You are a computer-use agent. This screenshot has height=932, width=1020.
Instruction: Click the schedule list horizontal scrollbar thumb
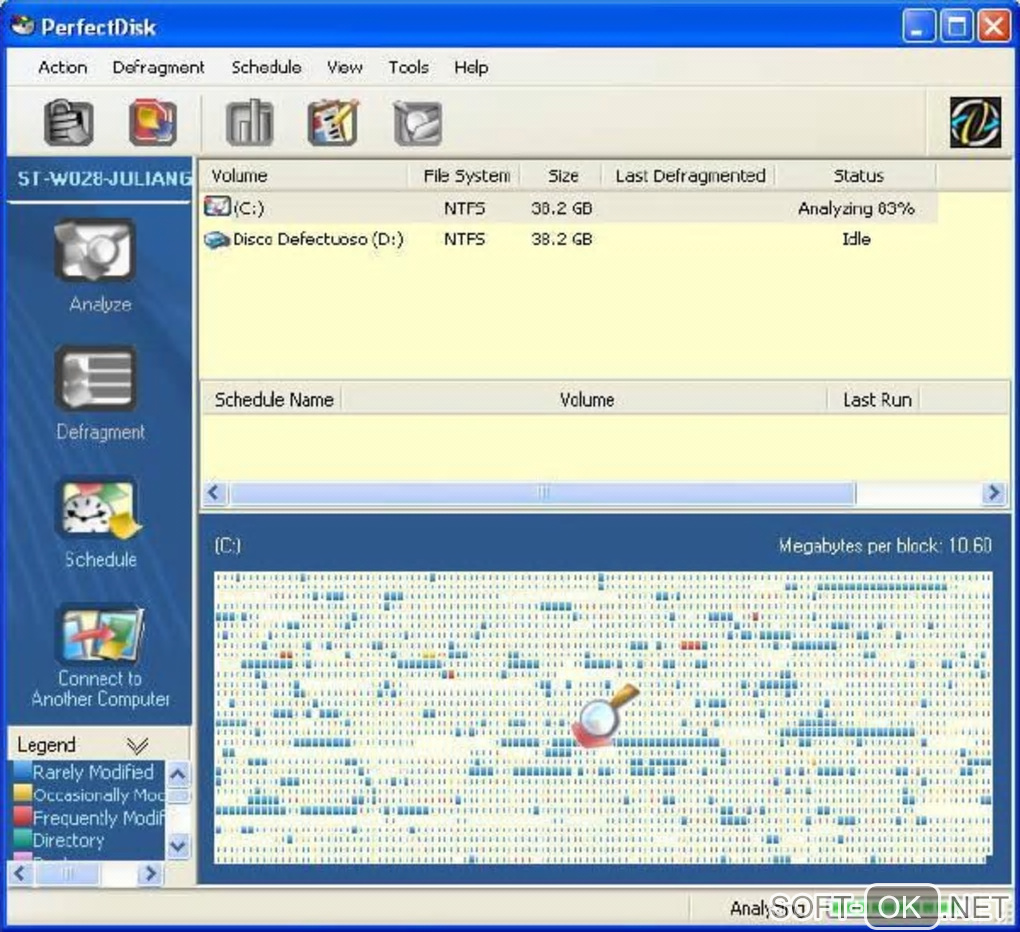point(542,493)
